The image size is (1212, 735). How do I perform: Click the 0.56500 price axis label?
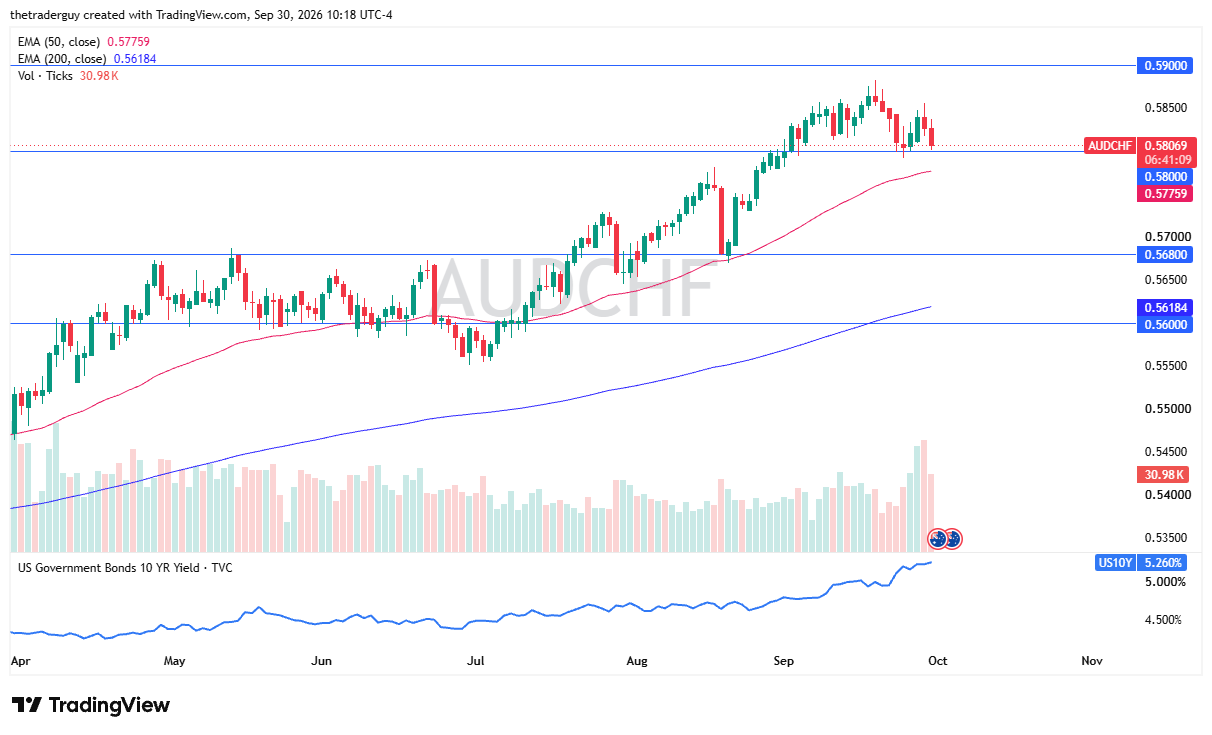[x=1165, y=280]
